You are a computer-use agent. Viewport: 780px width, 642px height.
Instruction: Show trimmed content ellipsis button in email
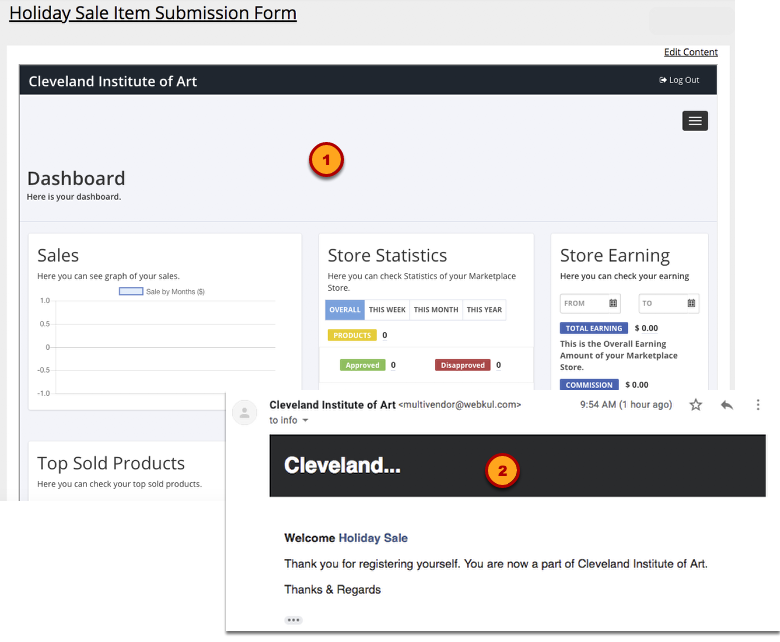click(x=293, y=620)
